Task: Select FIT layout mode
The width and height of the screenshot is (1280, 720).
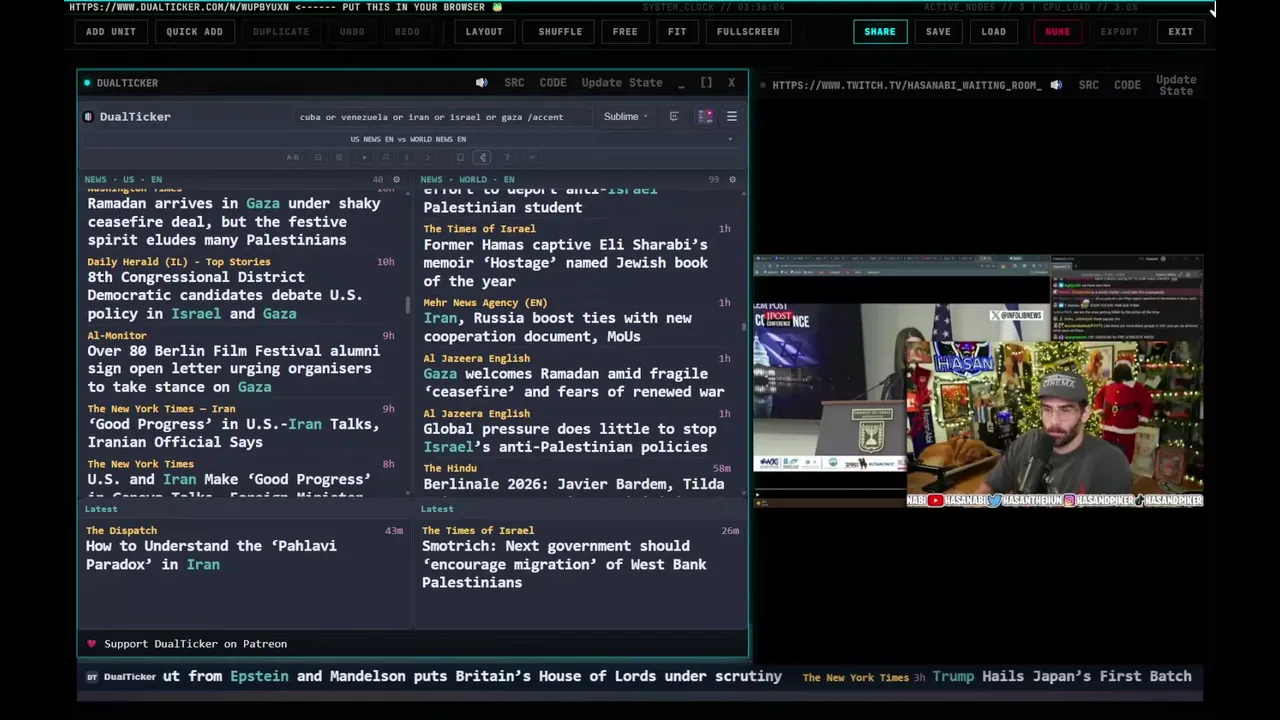Action: 677,31
